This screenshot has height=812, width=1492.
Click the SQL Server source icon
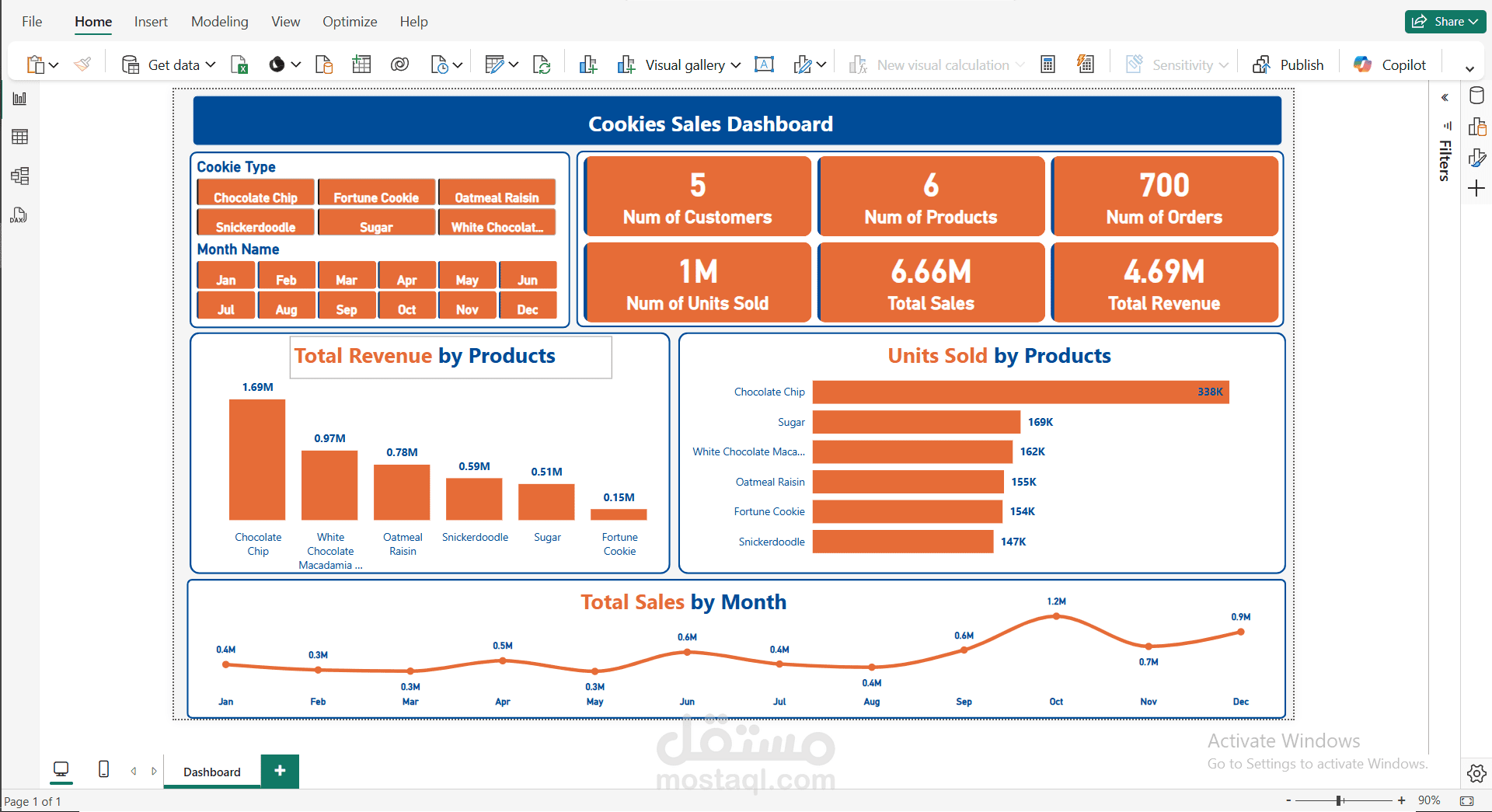pos(323,64)
